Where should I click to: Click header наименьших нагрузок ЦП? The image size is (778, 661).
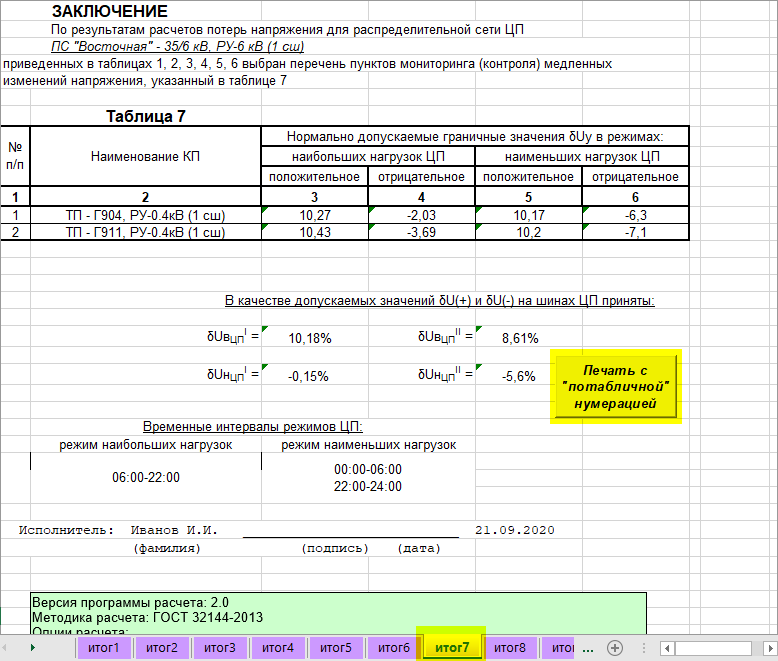click(x=582, y=157)
